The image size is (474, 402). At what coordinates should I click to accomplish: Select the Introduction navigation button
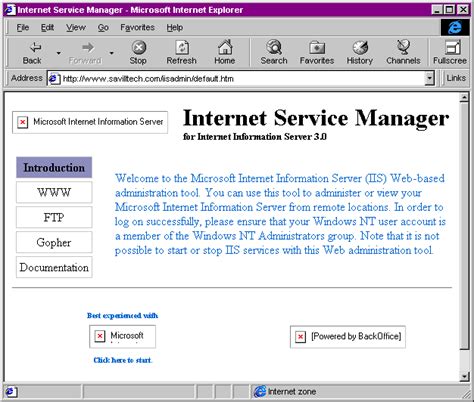[x=54, y=167]
